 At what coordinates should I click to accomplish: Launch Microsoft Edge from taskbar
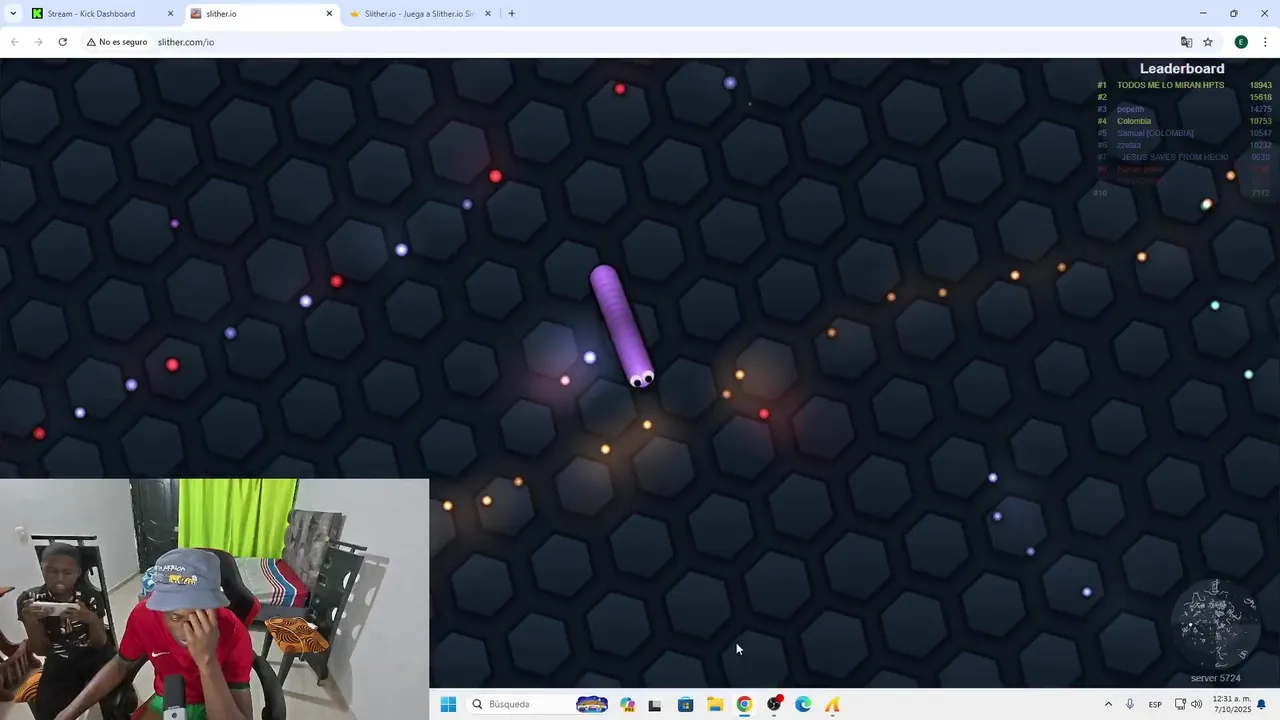tap(803, 704)
